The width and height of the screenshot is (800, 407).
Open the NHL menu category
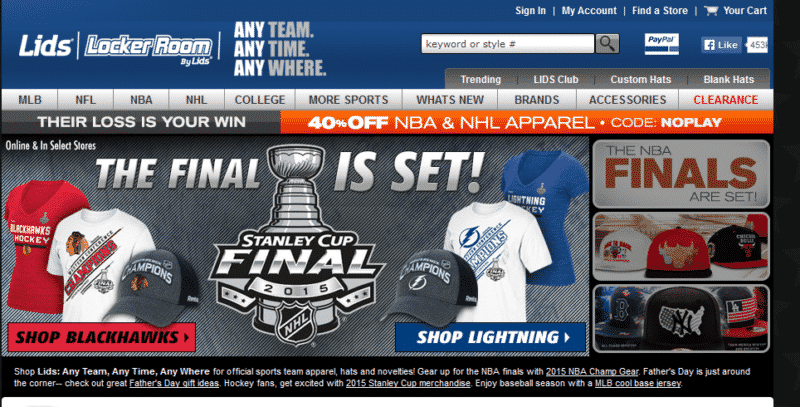[x=196, y=100]
